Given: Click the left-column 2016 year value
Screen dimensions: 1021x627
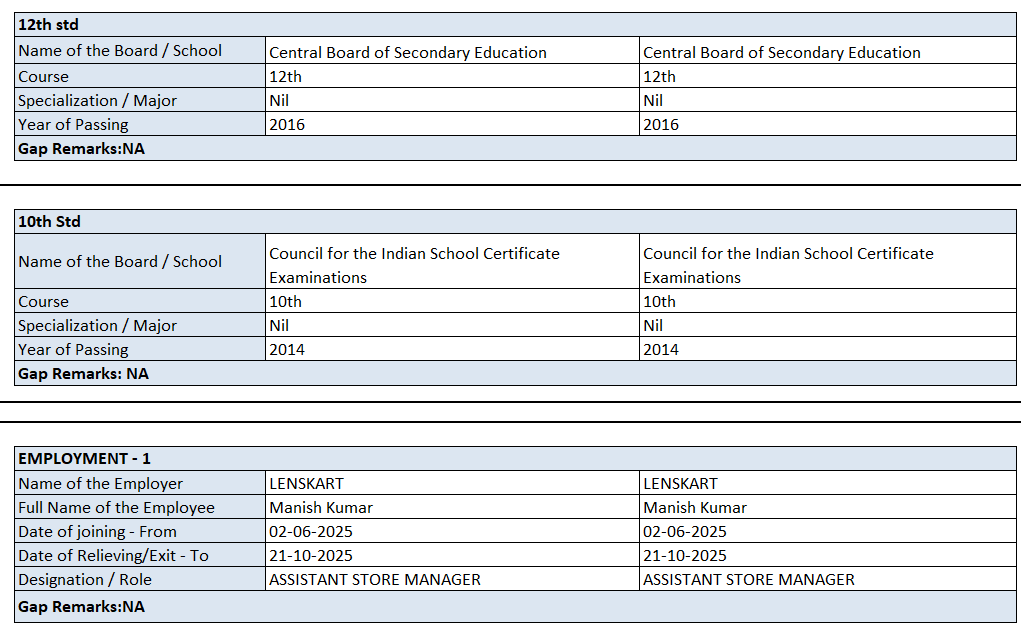Looking at the screenshot, I should 288,125.
